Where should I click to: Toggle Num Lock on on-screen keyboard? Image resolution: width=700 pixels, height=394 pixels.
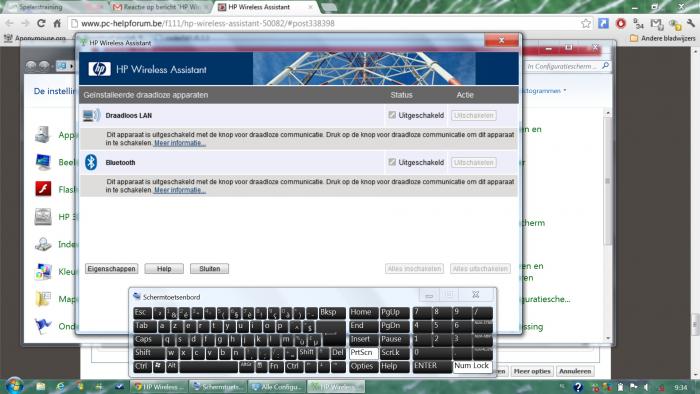point(472,366)
